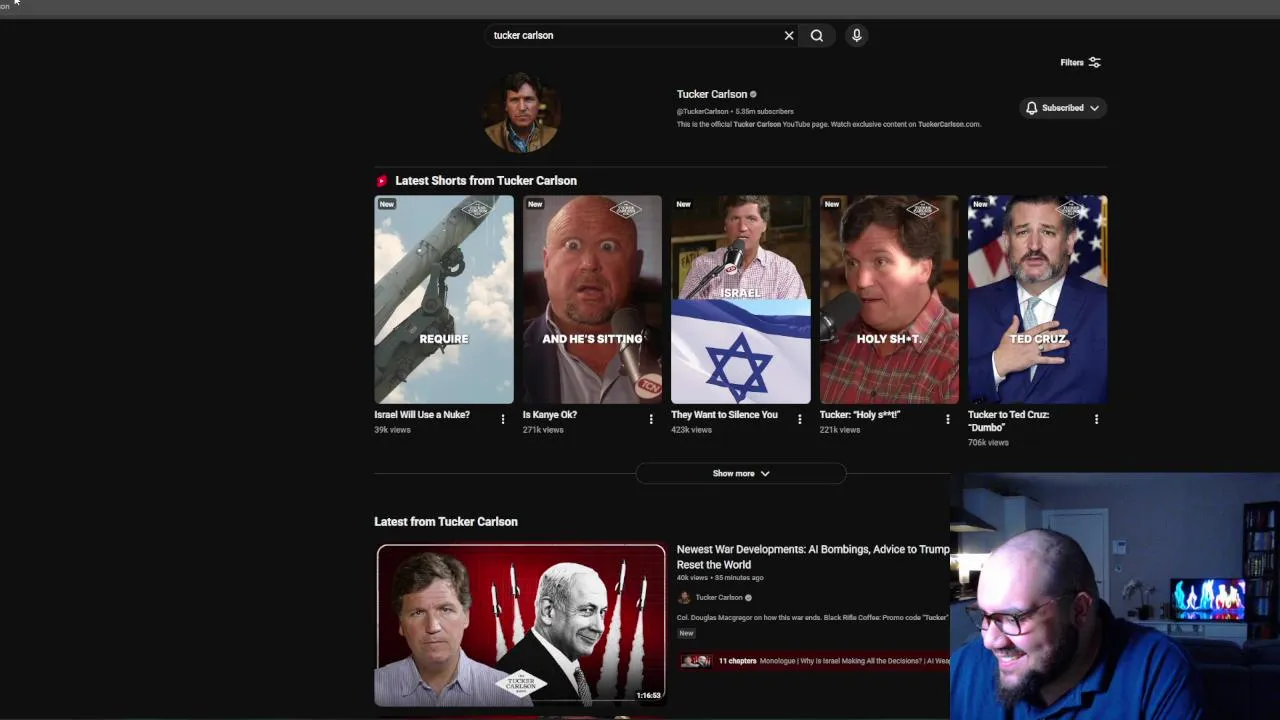Open options menu for 'They Want to Silence You'
The image size is (1280, 720).
click(799, 419)
